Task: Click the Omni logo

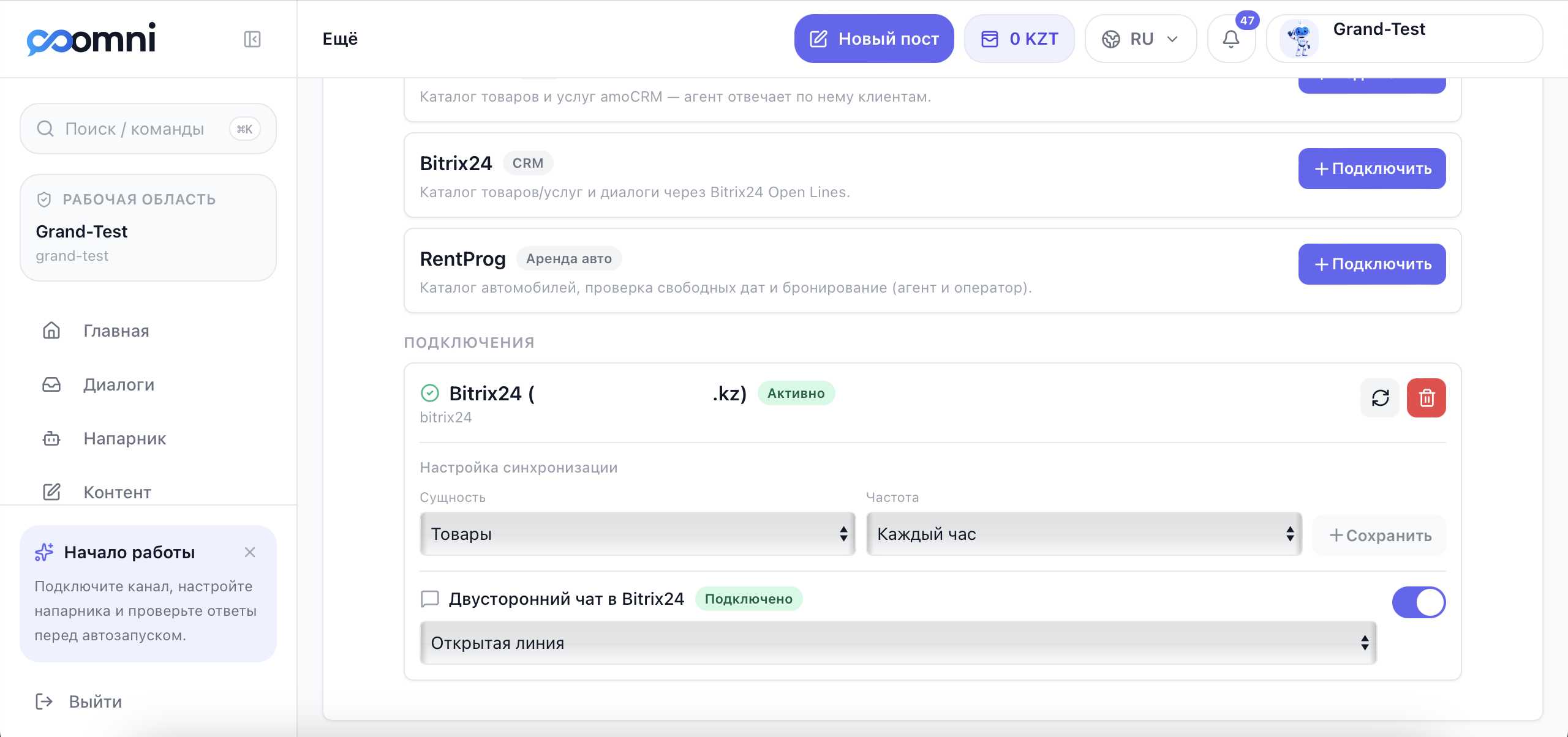Action: (x=91, y=39)
